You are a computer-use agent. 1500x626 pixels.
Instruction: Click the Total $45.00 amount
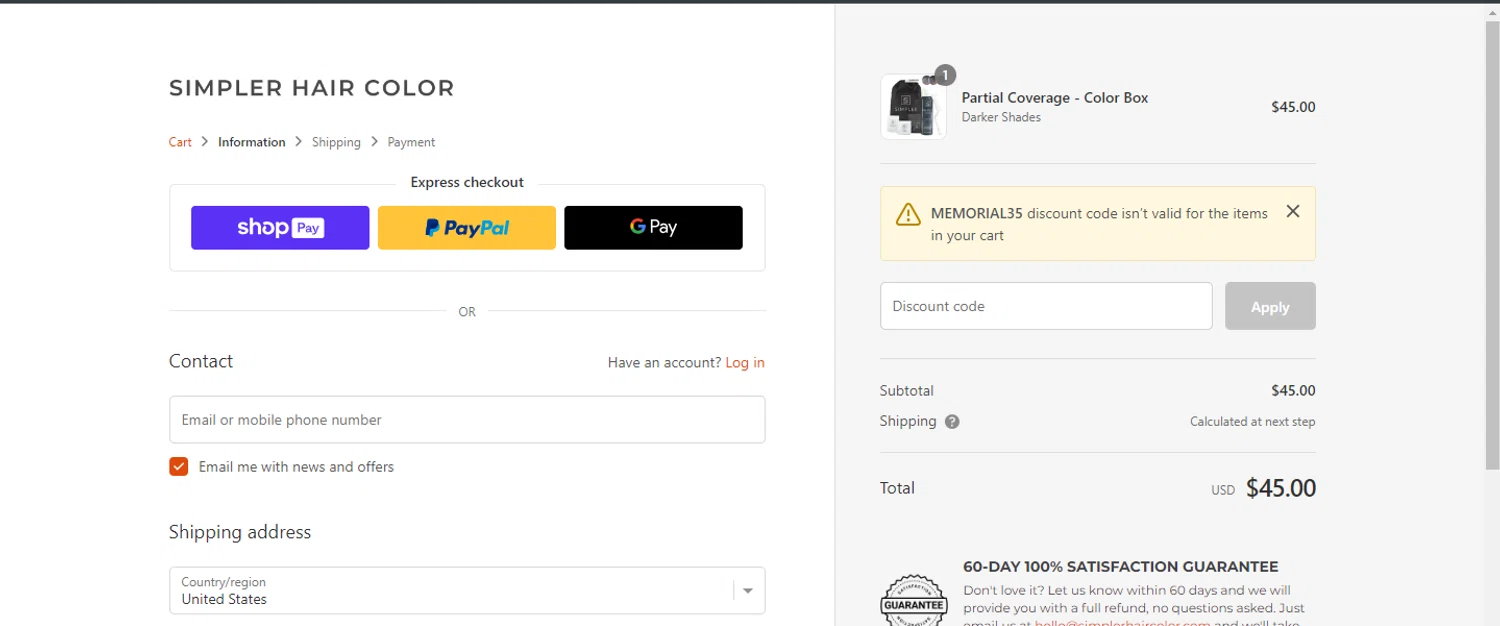click(x=1281, y=488)
